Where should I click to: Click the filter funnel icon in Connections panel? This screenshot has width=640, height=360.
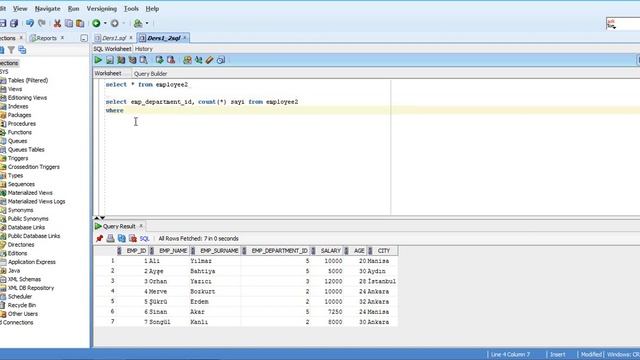point(11,50)
